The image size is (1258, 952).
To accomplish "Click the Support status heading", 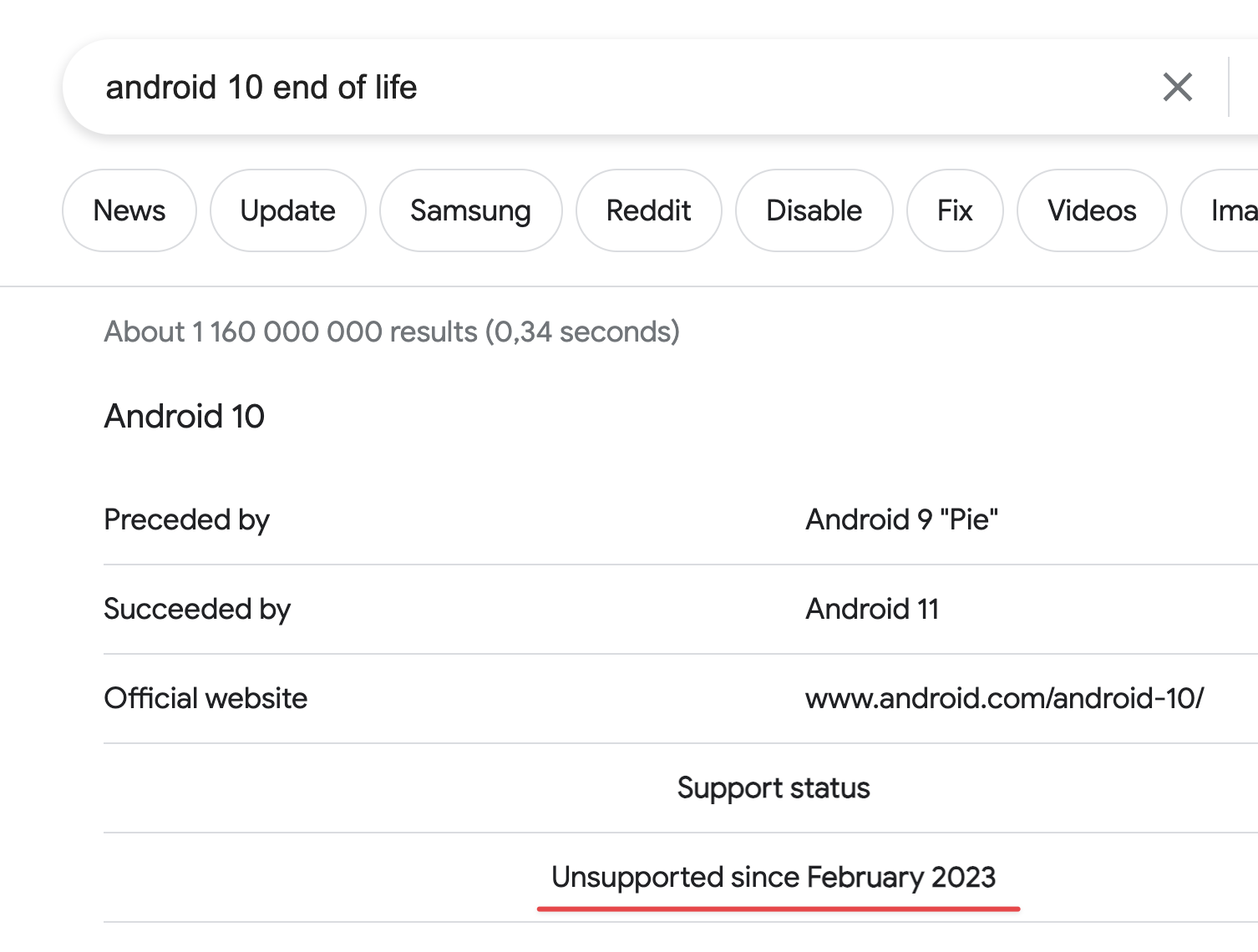I will click(774, 787).
